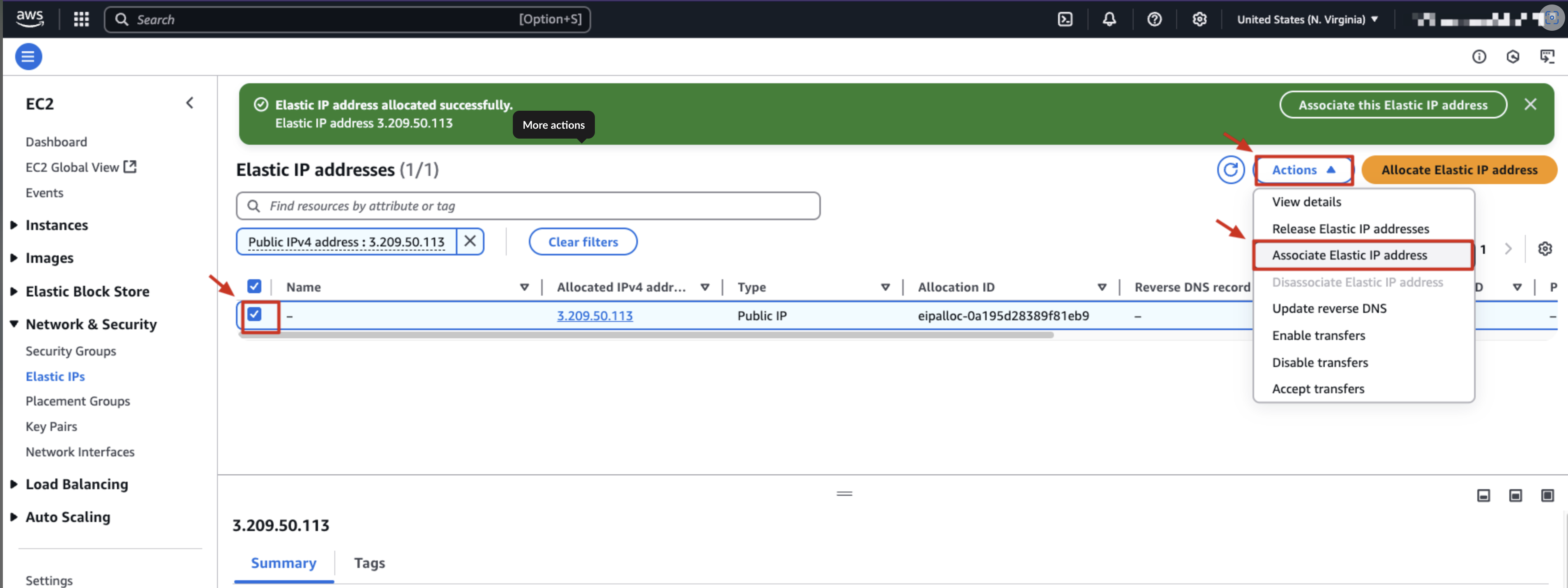Viewport: 1568px width, 588px height.
Task: Remove the Public IPv4 address filter chip
Action: pos(470,242)
